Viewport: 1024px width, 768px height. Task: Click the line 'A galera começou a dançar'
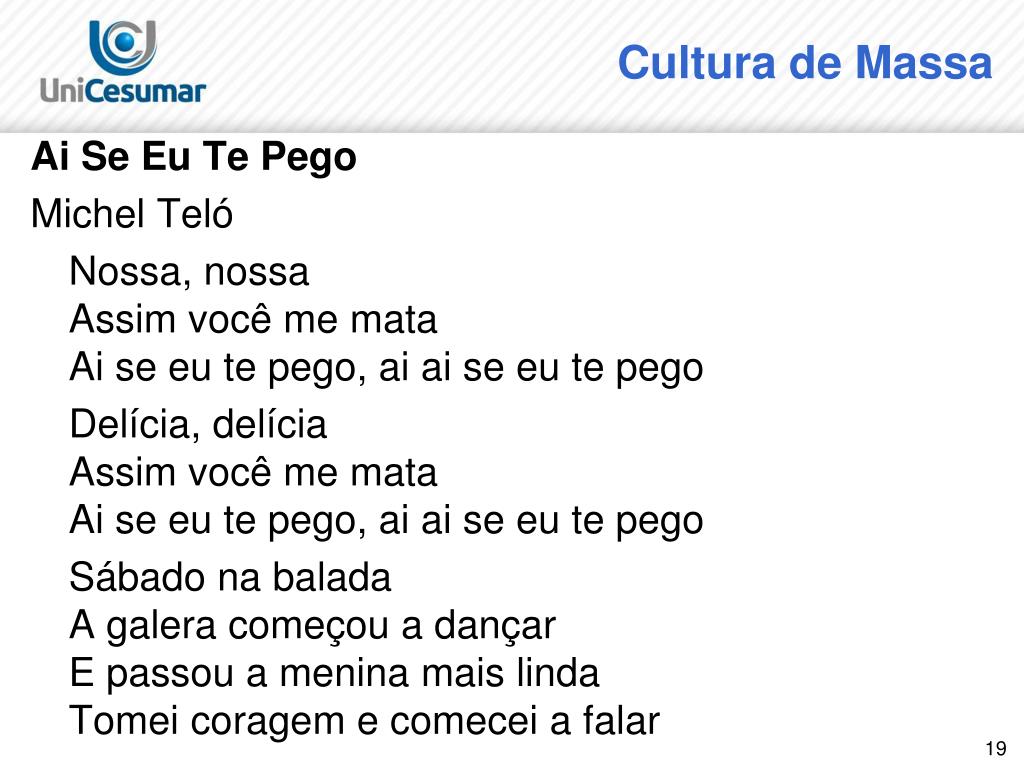pos(312,626)
